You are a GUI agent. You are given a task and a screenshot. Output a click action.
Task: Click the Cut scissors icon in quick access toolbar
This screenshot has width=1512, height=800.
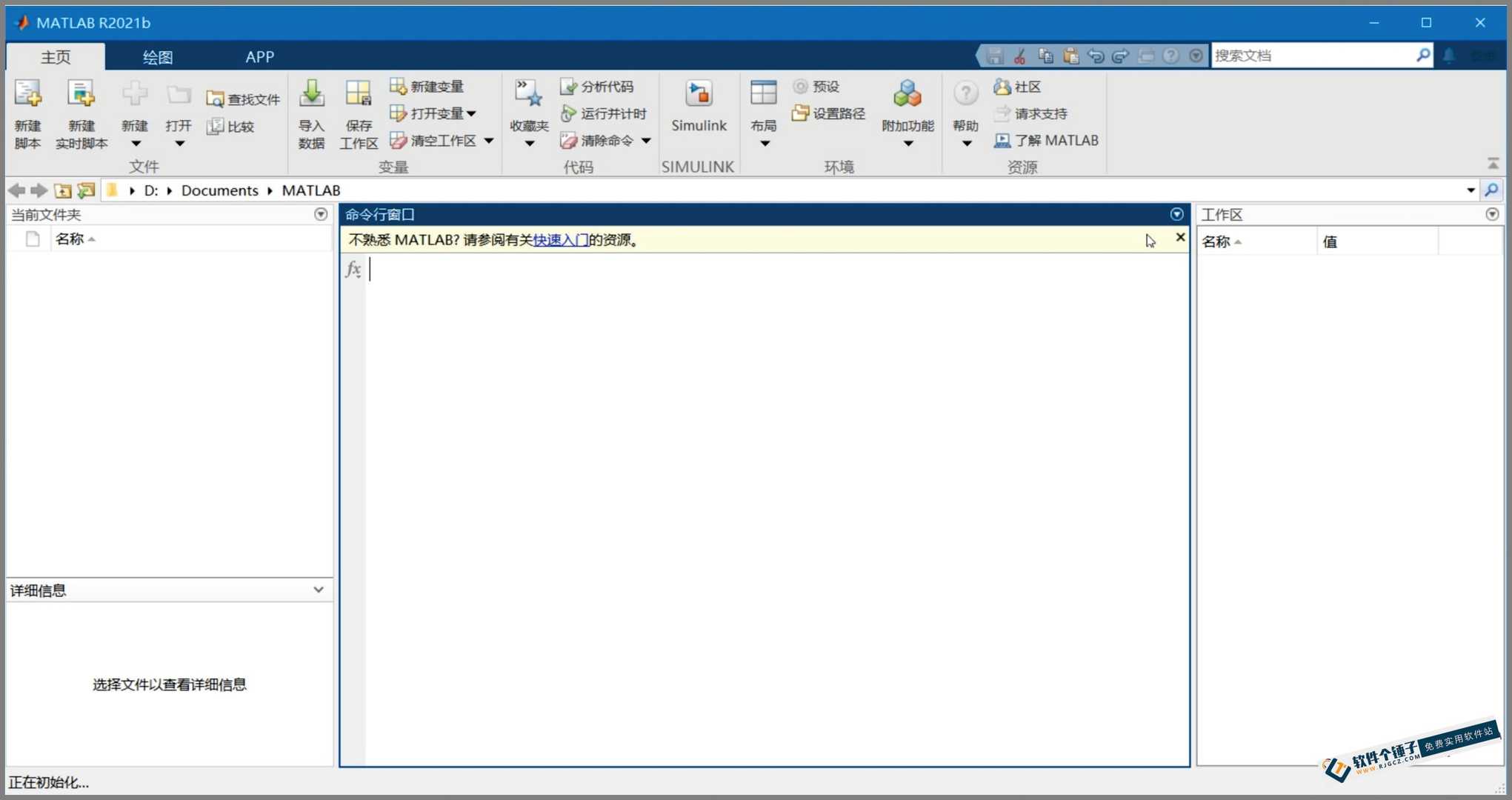coord(1020,56)
